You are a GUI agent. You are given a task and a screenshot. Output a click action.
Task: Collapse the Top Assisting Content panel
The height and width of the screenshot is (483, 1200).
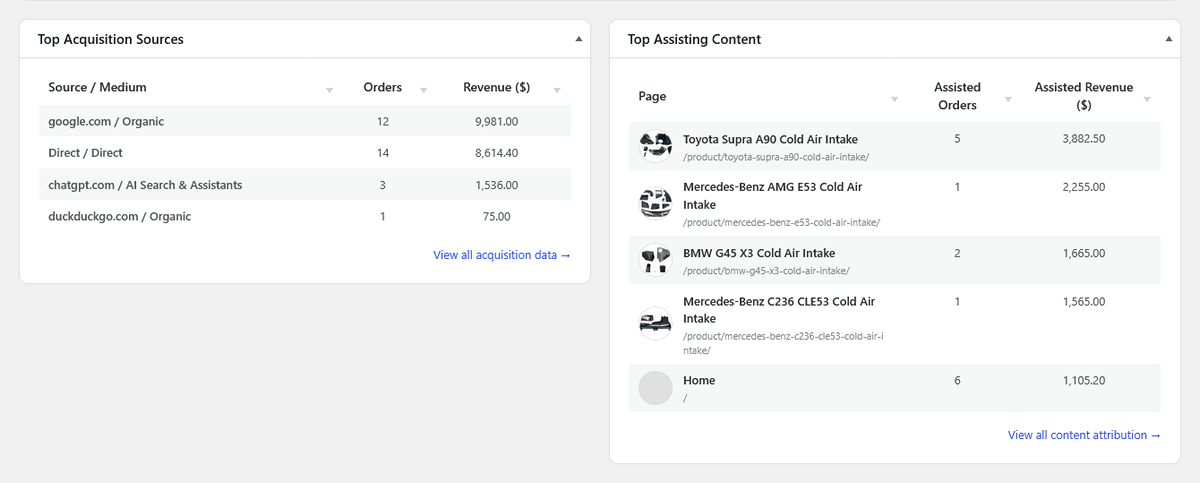pos(1168,39)
